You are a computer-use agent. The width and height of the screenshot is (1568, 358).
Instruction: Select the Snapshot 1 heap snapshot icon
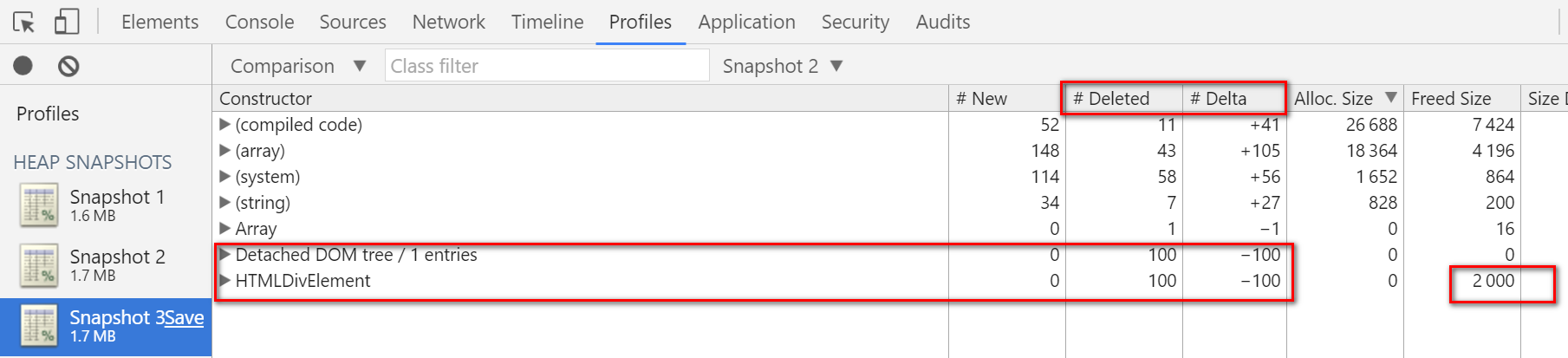[x=39, y=205]
